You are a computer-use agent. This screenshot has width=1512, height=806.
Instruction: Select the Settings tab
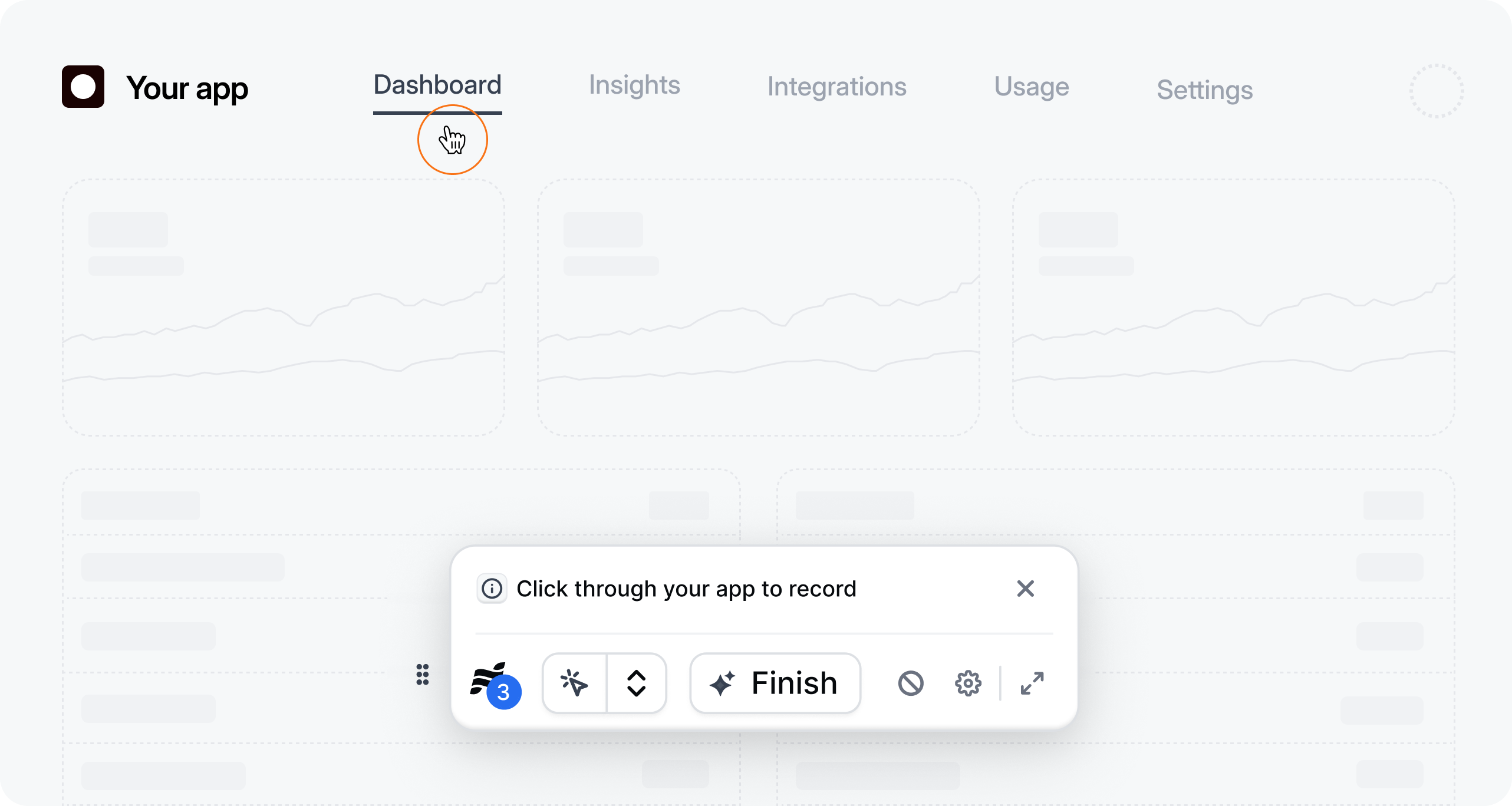click(1205, 90)
